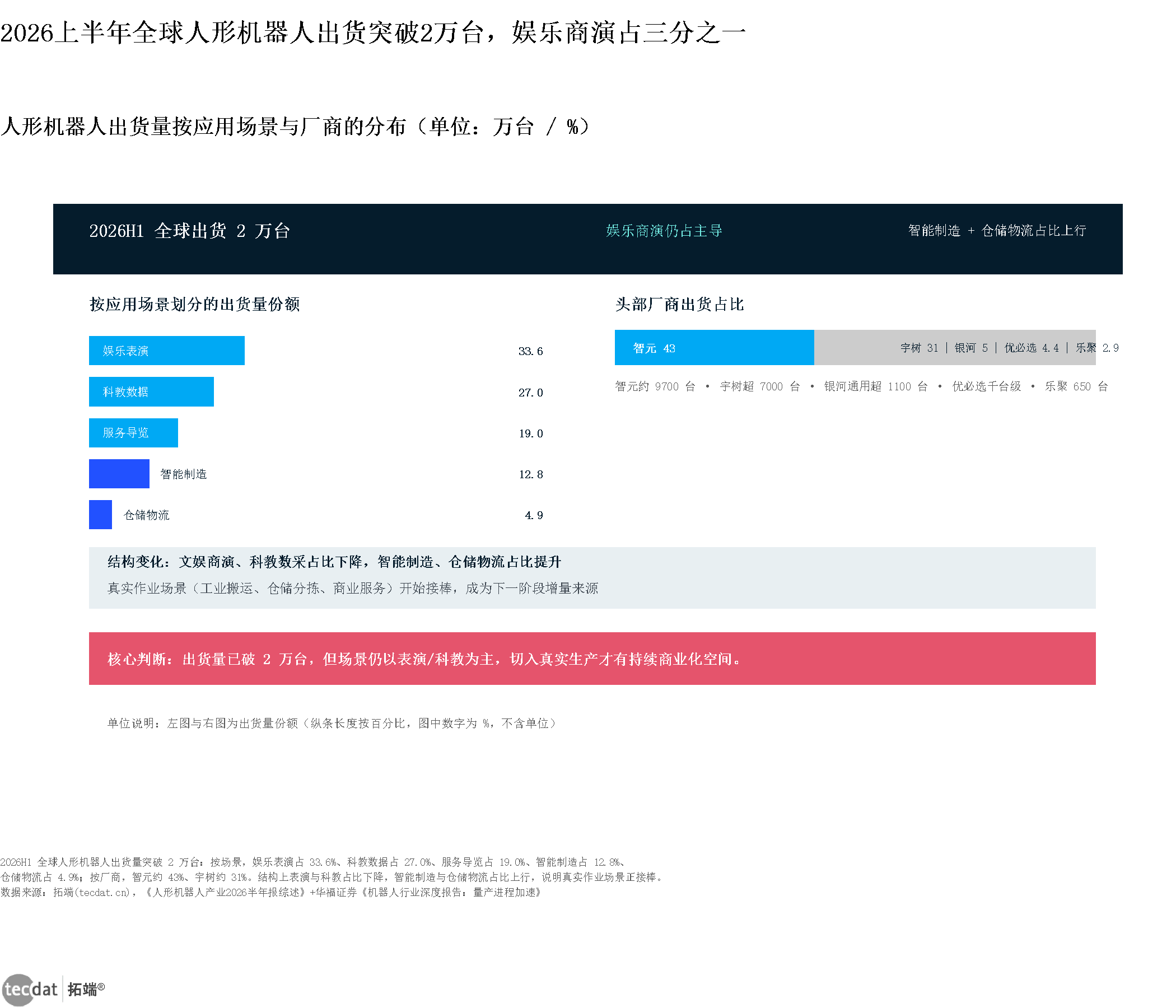Click the 银河 5 label
The height and width of the screenshot is (1008, 1176).
pyautogui.click(x=971, y=347)
